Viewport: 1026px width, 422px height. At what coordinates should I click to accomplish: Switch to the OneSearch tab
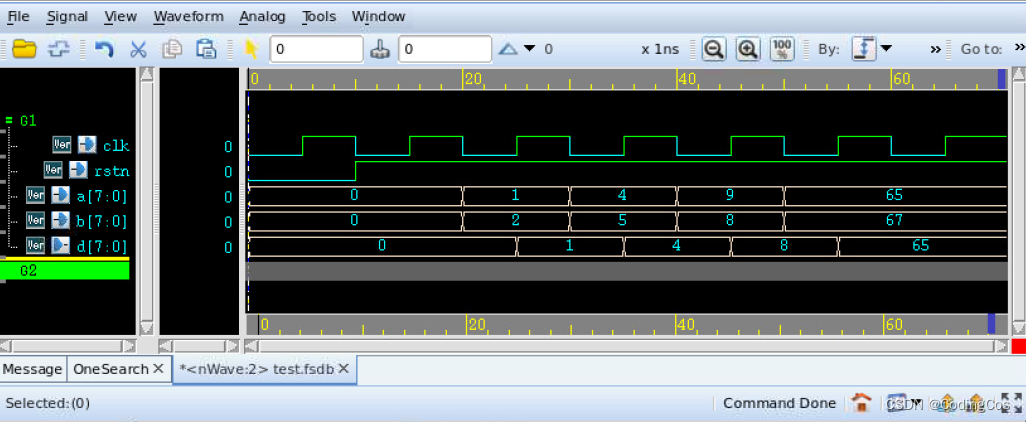(x=110, y=369)
